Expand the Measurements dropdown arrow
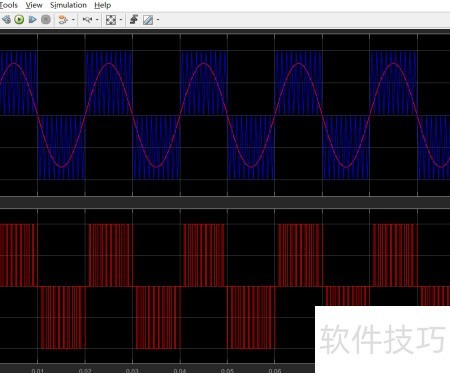Viewport: 450px width, 373px height. pos(158,20)
